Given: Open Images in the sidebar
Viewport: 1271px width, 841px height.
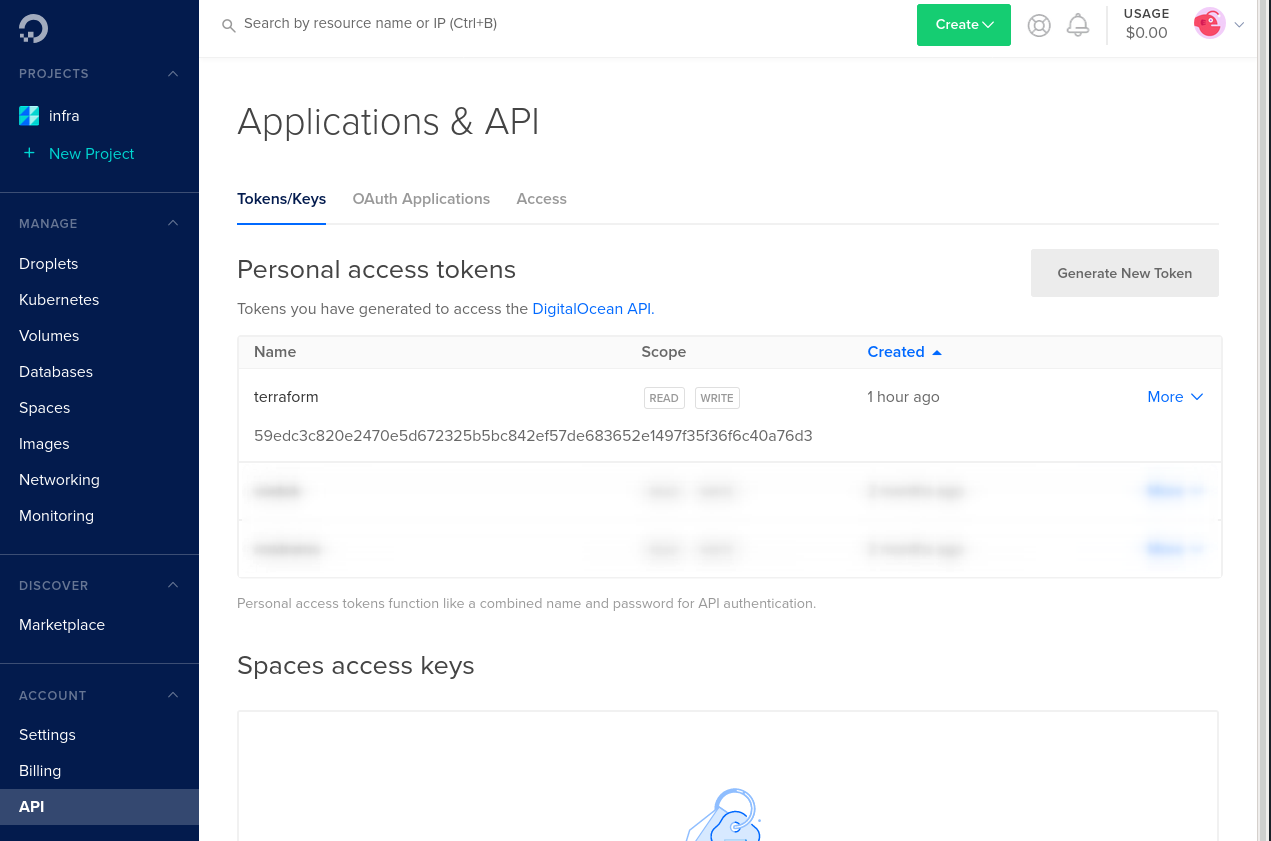Looking at the screenshot, I should pos(44,444).
